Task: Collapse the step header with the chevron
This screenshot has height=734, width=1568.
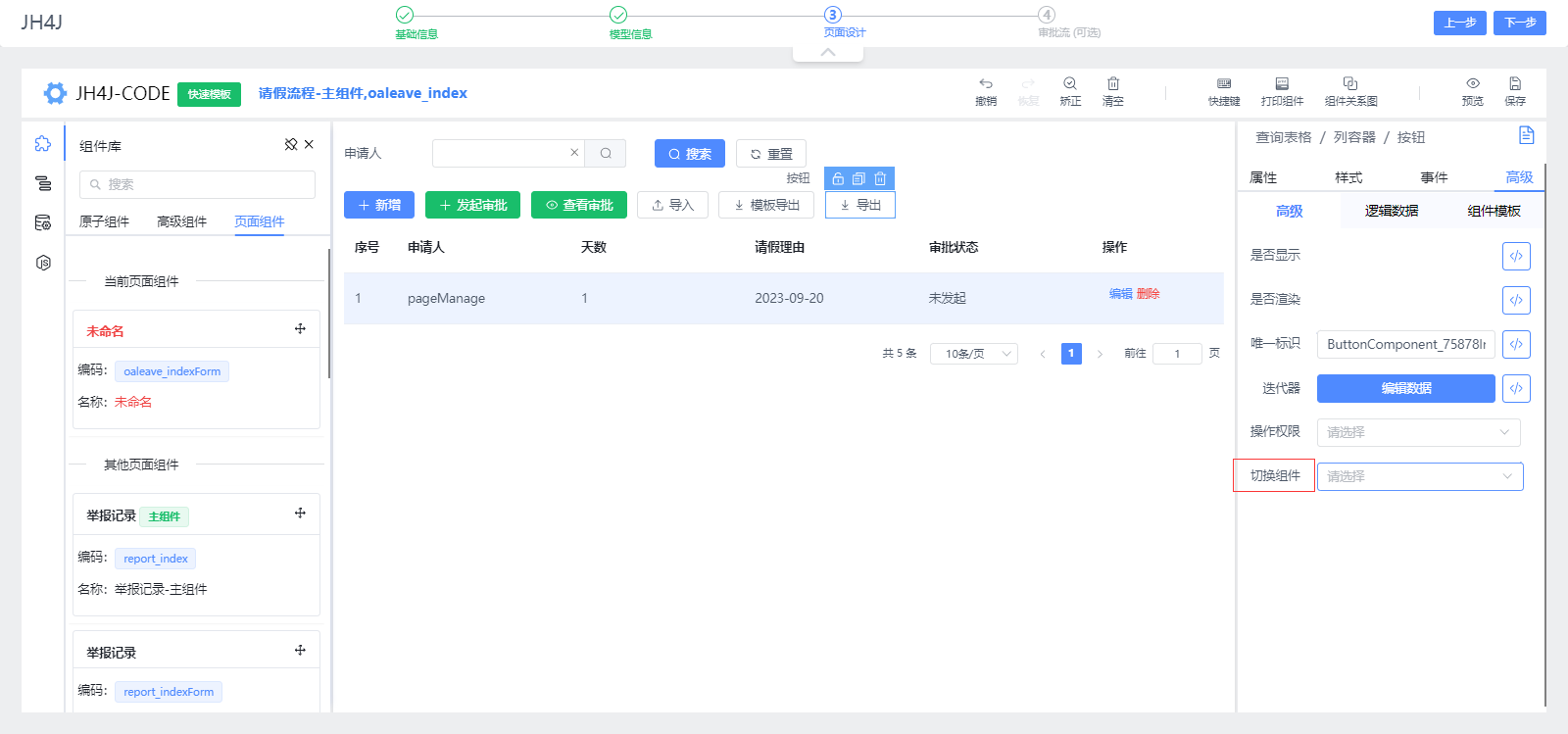Action: [x=828, y=53]
